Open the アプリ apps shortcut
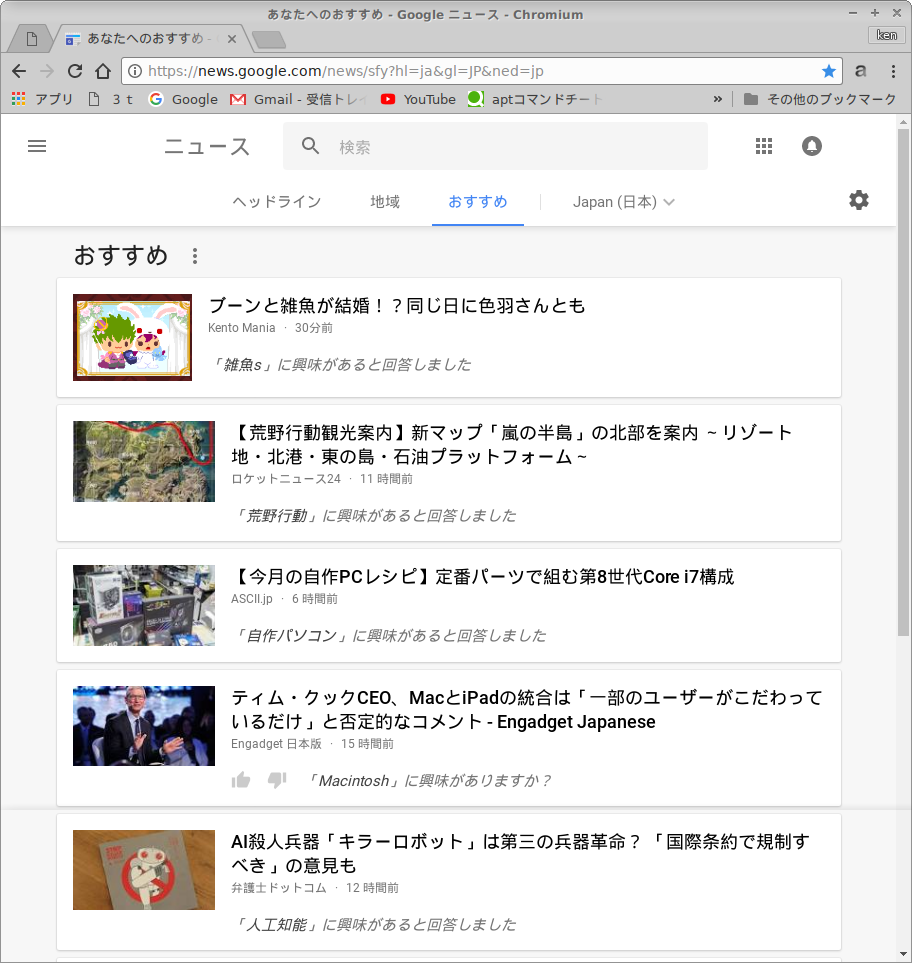Screen dimensions: 912x963 click(x=42, y=99)
